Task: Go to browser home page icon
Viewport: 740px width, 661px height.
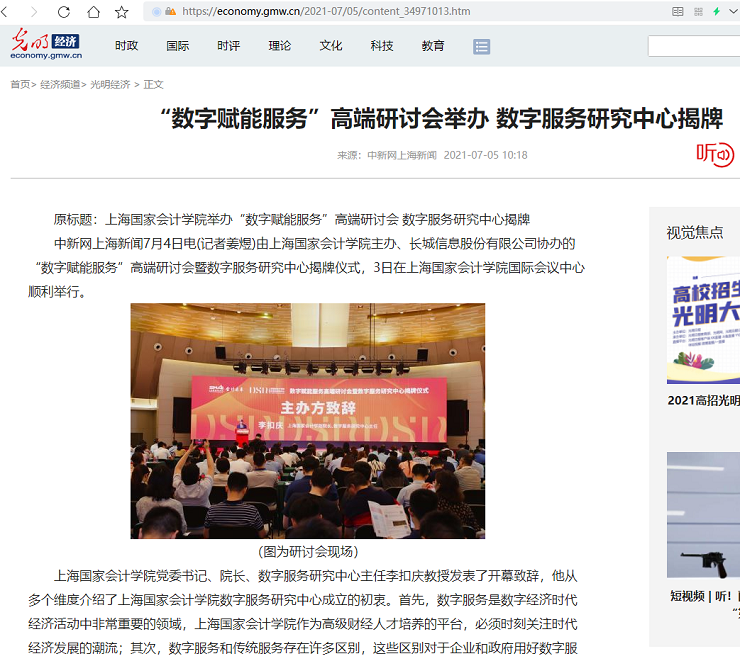Action: [x=93, y=12]
